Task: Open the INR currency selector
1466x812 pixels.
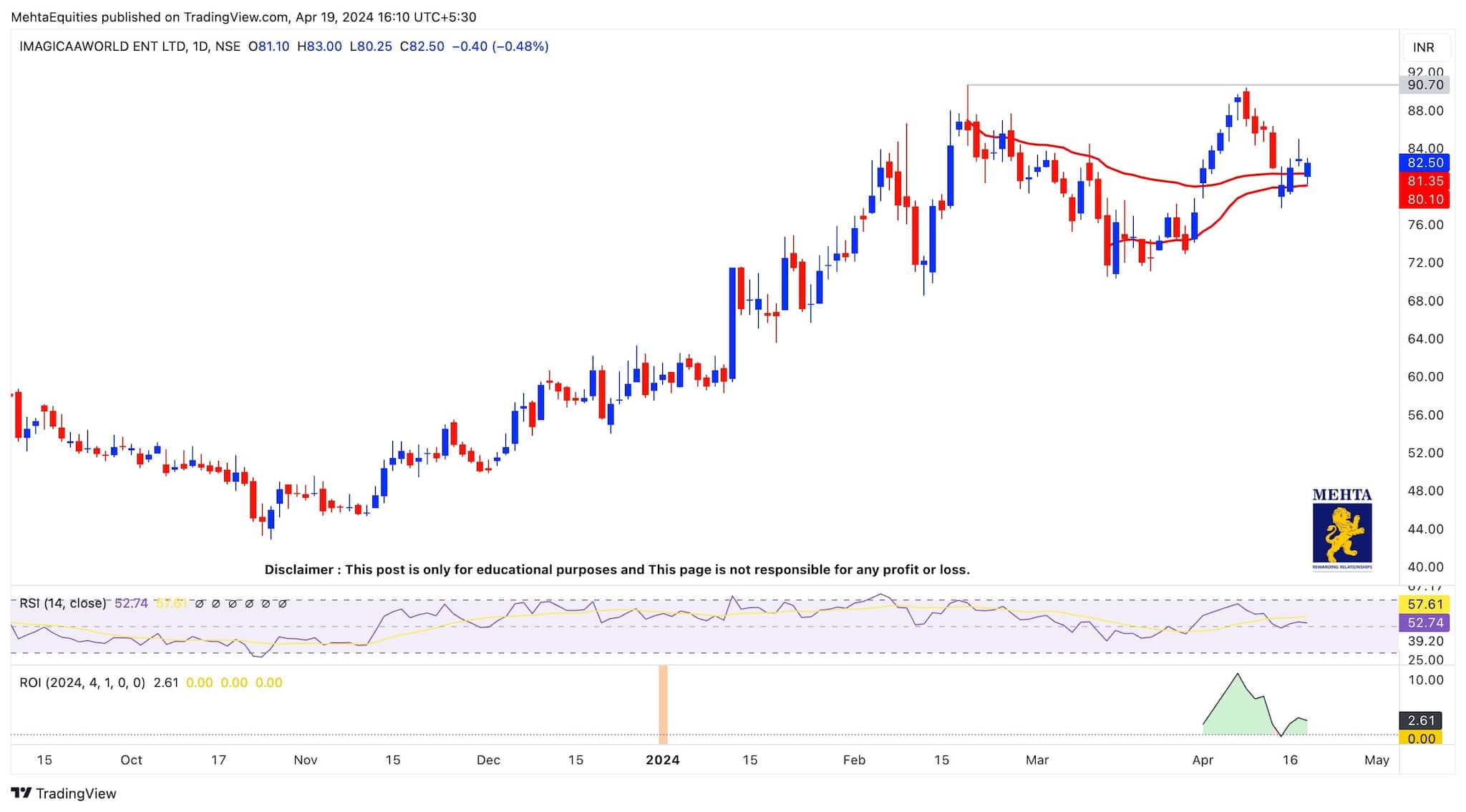Action: point(1423,47)
